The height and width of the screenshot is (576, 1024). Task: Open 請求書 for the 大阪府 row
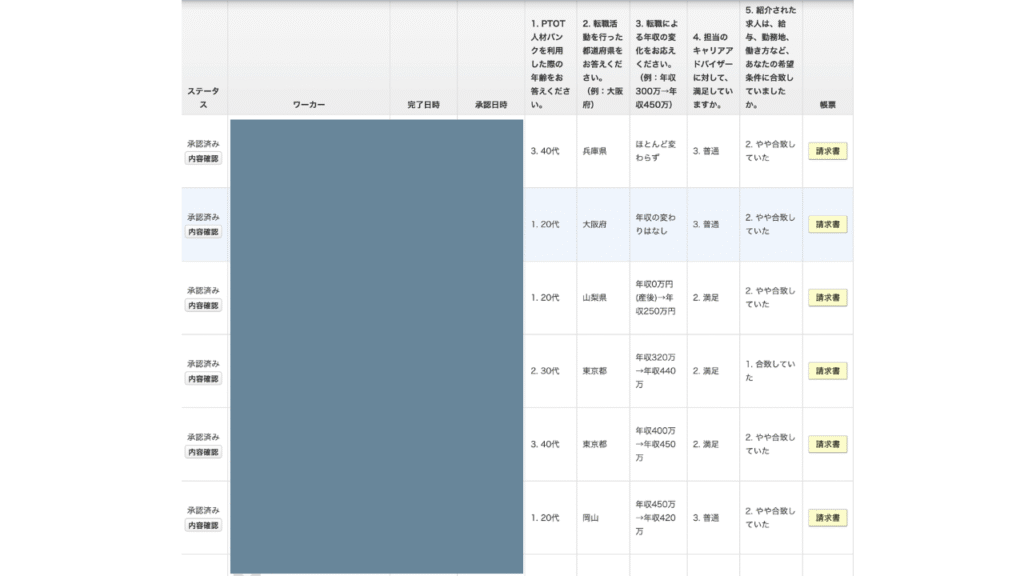coord(827,224)
